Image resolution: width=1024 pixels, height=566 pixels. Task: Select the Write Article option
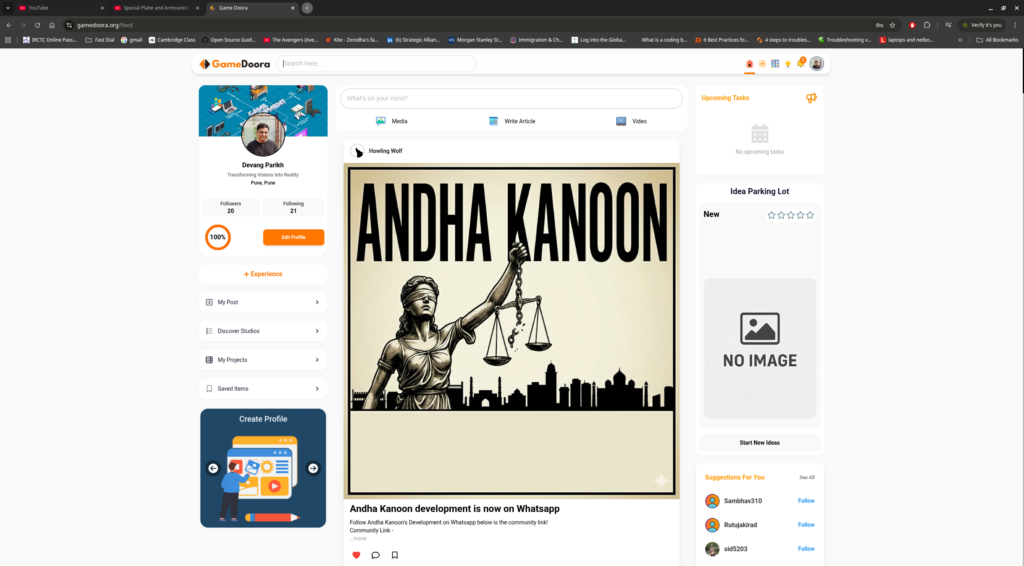coord(512,121)
